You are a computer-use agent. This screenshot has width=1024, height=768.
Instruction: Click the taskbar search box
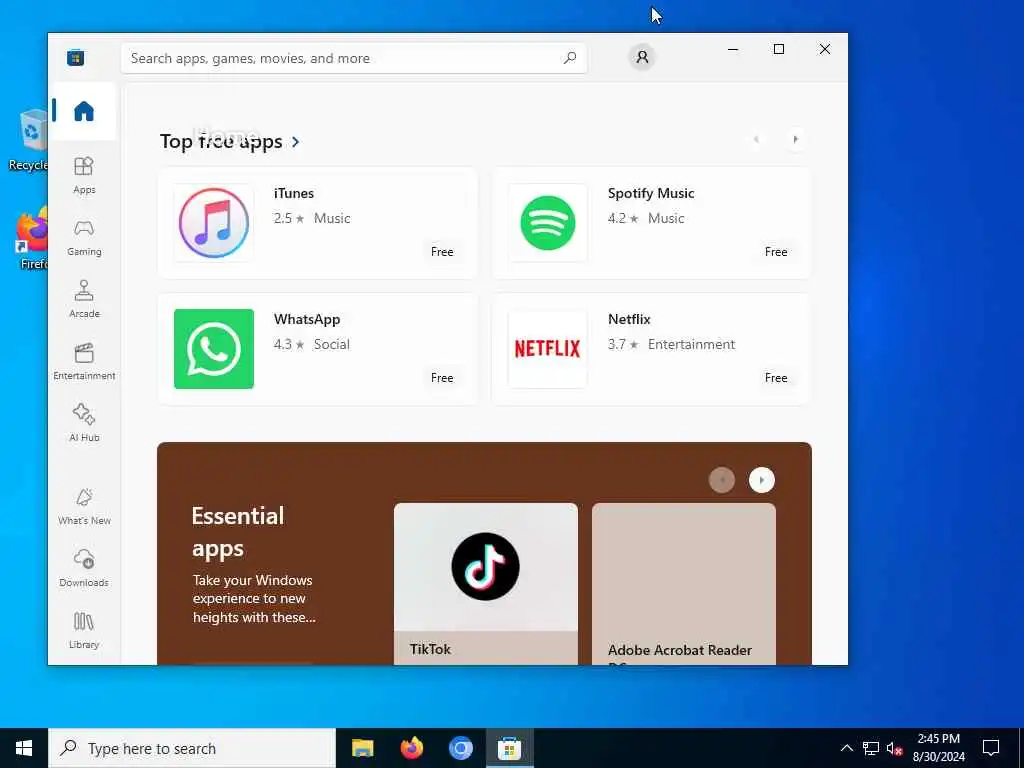click(x=192, y=748)
